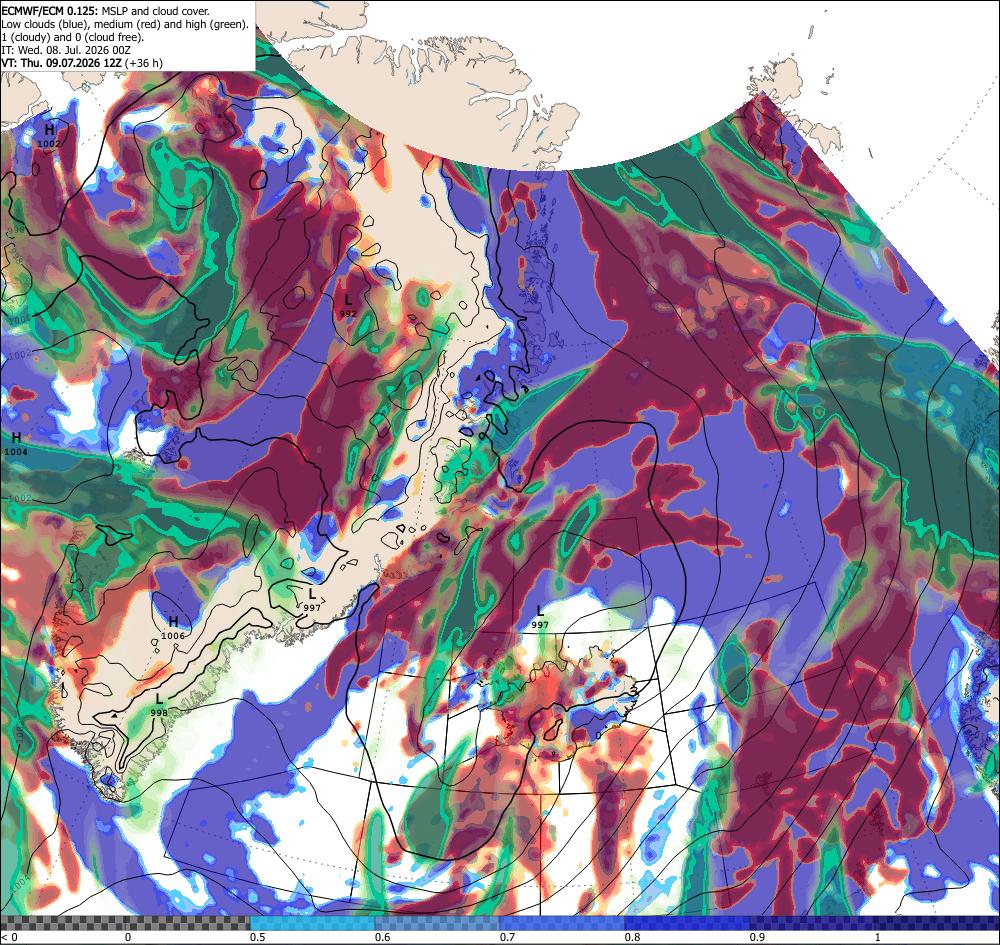Image resolution: width=1000 pixels, height=945 pixels.
Task: Click the 1006 high pressure value
Action: [x=173, y=636]
